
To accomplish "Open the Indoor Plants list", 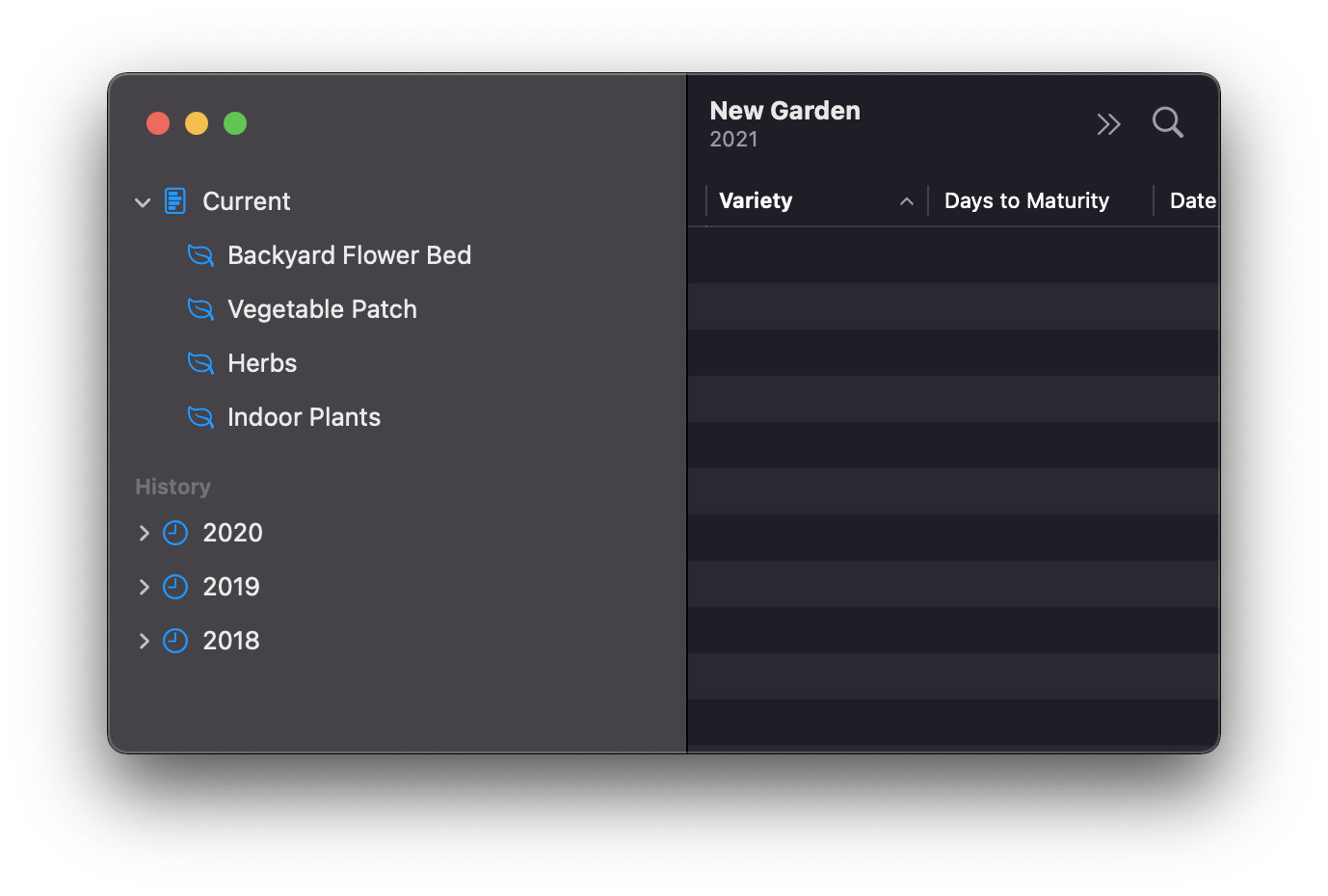I will 304,417.
